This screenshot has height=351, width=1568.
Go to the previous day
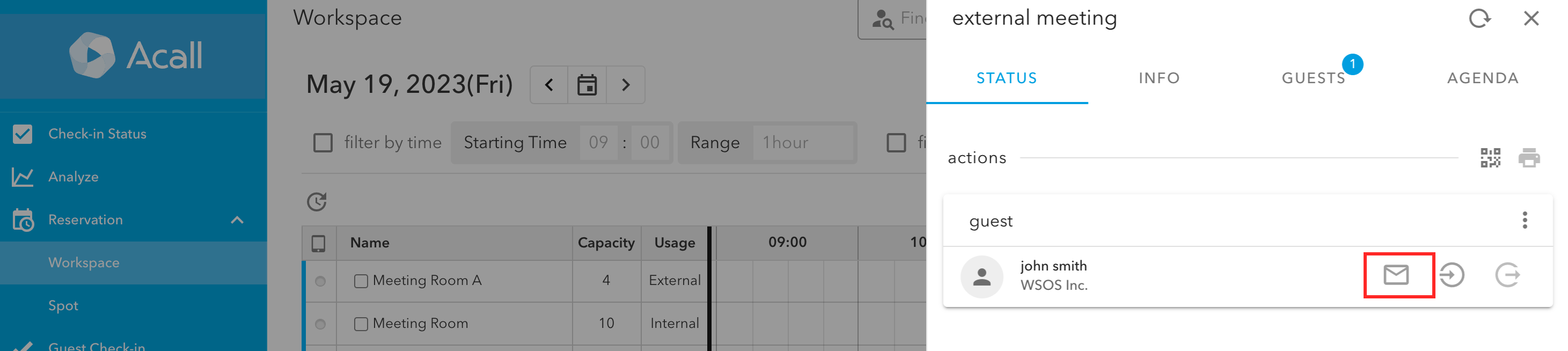click(x=549, y=85)
